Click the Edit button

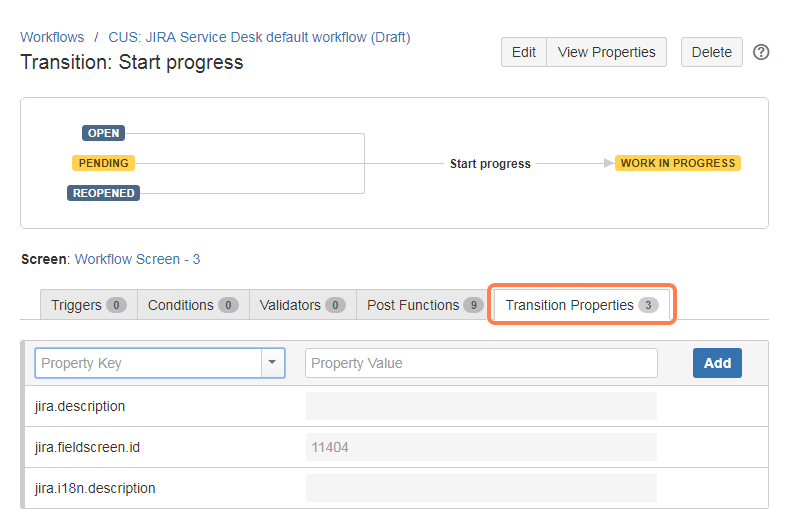click(x=524, y=52)
